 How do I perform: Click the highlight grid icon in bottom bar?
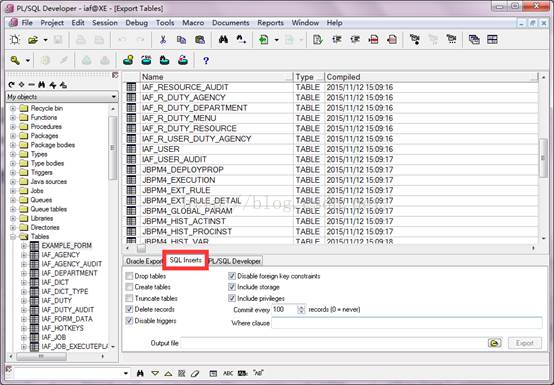(182, 373)
